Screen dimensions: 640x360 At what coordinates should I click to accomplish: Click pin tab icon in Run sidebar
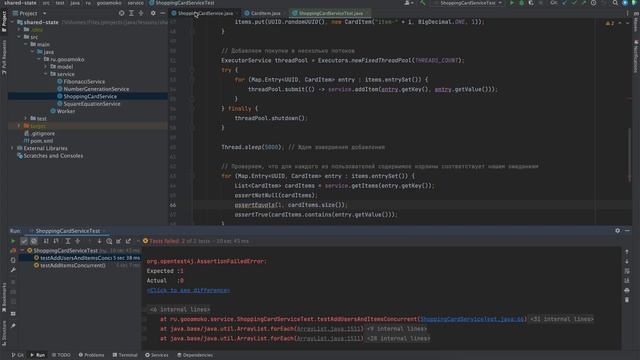(13, 326)
